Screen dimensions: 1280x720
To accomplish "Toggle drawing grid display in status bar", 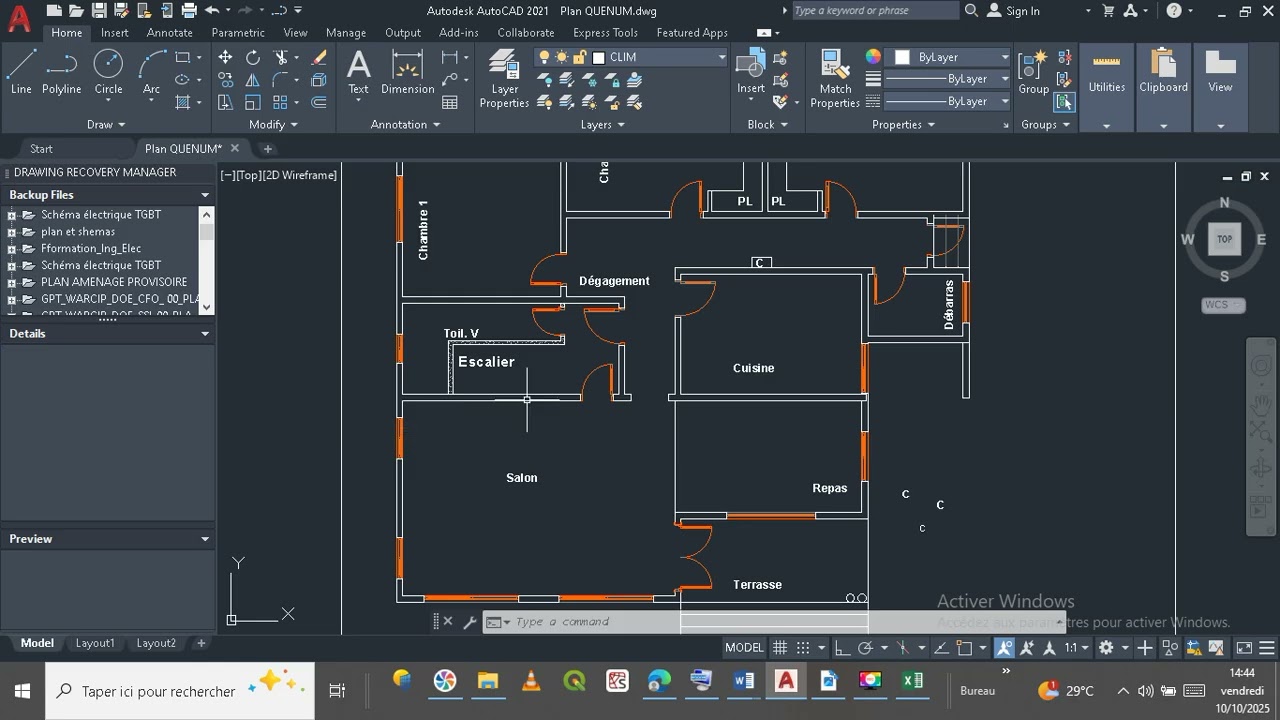I will tap(780, 648).
